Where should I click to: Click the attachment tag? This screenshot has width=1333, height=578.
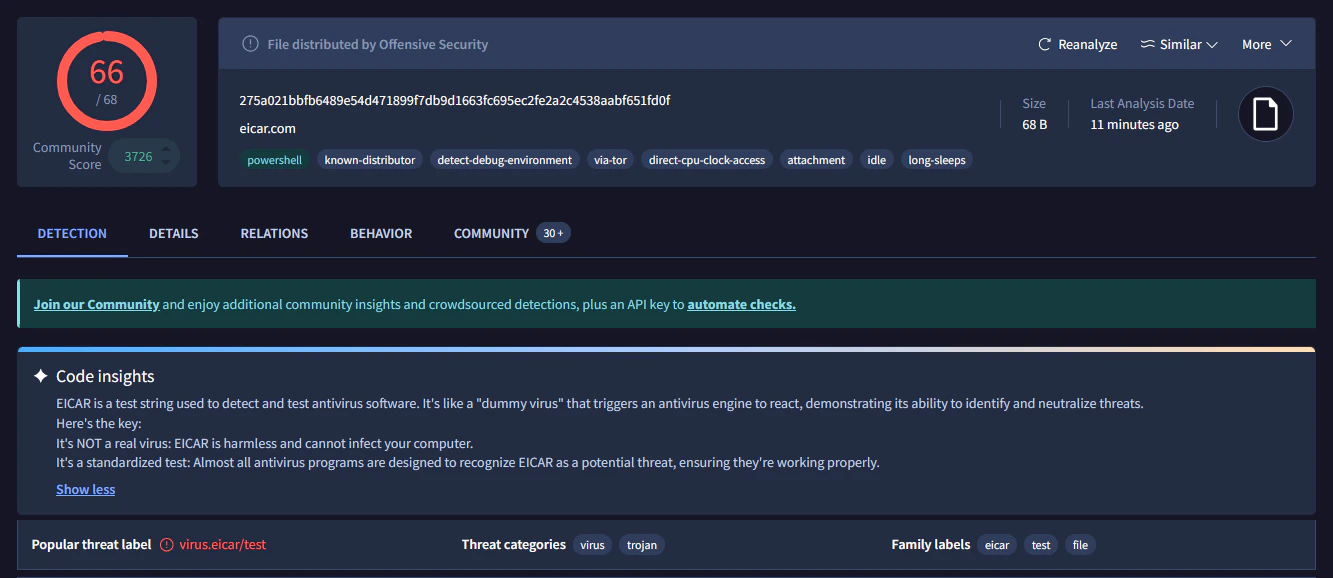coord(816,160)
